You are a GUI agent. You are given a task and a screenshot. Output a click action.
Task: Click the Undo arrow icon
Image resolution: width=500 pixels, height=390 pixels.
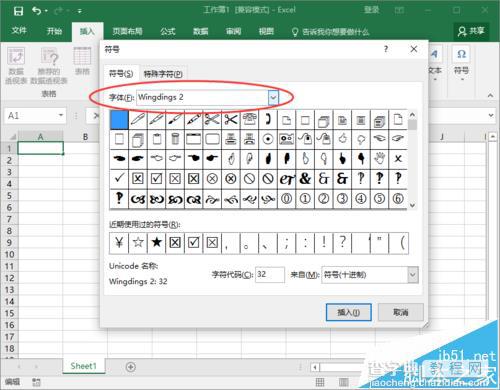pyautogui.click(x=36, y=11)
